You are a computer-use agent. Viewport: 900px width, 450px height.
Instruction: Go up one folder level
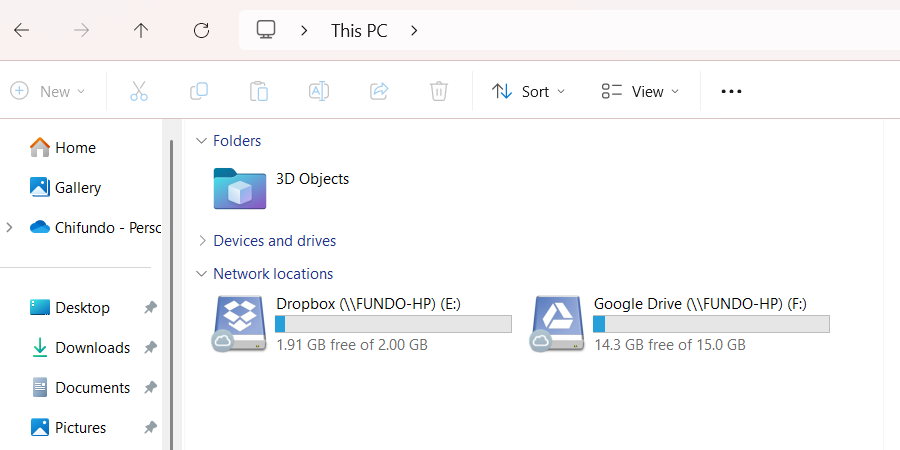pos(141,30)
